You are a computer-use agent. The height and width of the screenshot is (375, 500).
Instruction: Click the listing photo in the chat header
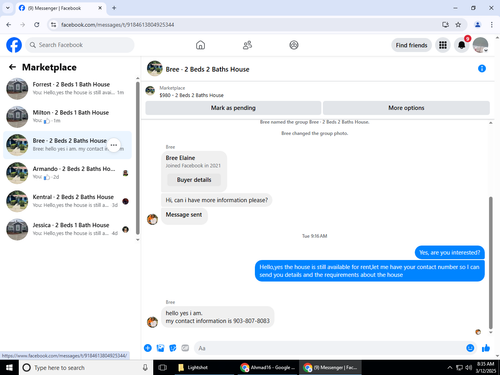[x=154, y=68]
